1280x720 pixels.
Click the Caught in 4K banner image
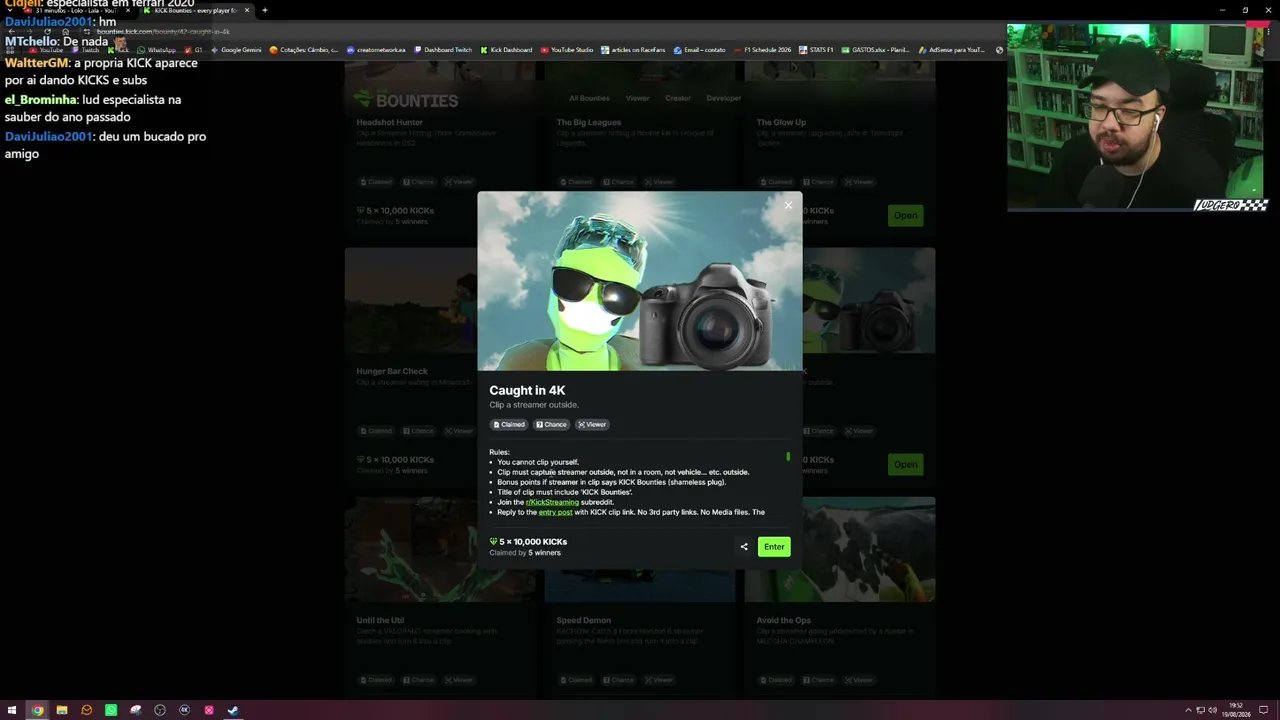tap(640, 281)
